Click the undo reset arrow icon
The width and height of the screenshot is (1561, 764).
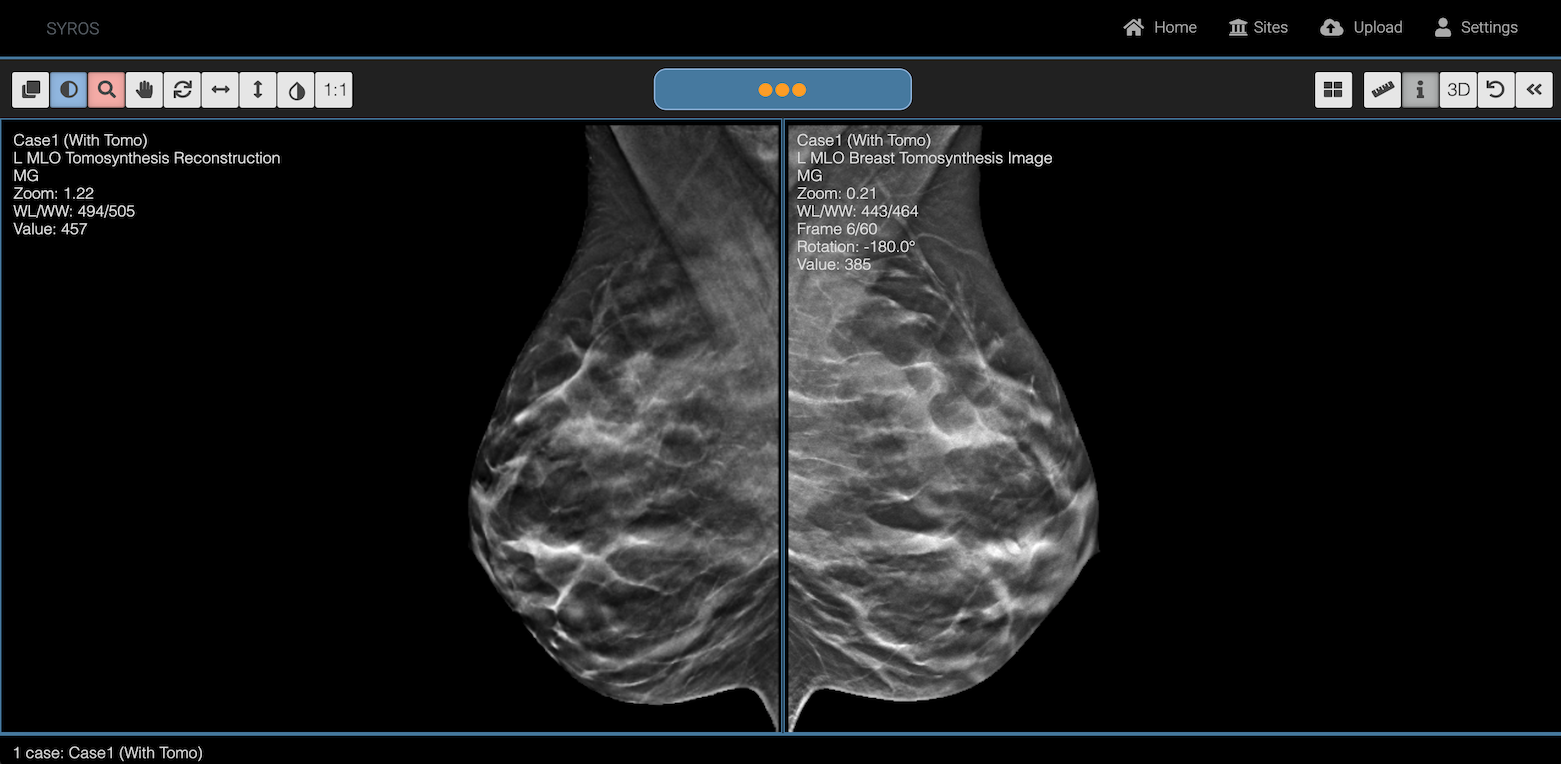[x=1496, y=90]
